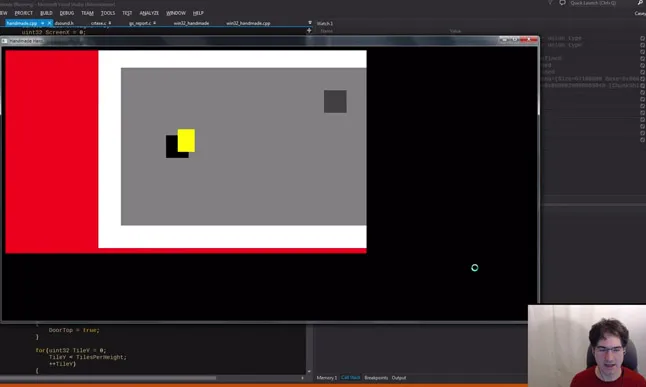
Task: Open the ANALYZE menu
Action: (149, 13)
